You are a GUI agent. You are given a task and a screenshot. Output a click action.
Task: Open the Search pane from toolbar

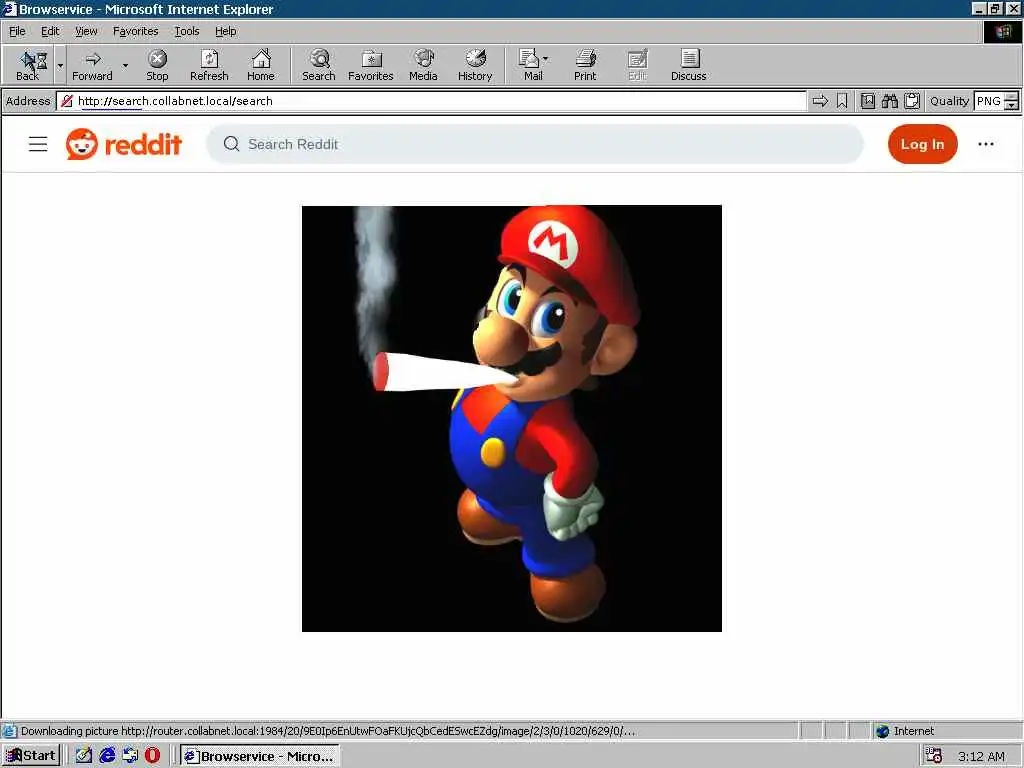coord(319,65)
